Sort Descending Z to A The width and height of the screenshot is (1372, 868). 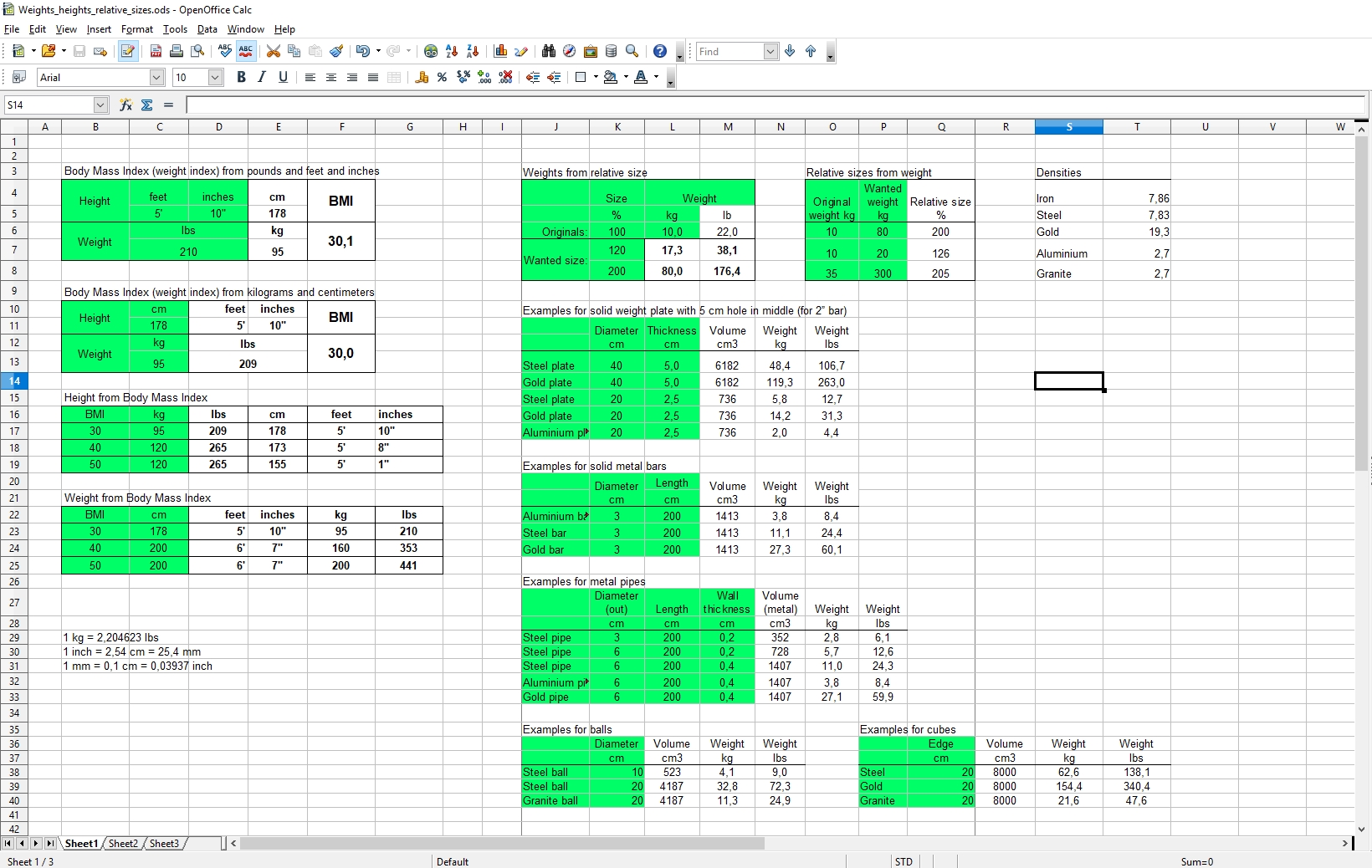click(x=473, y=51)
